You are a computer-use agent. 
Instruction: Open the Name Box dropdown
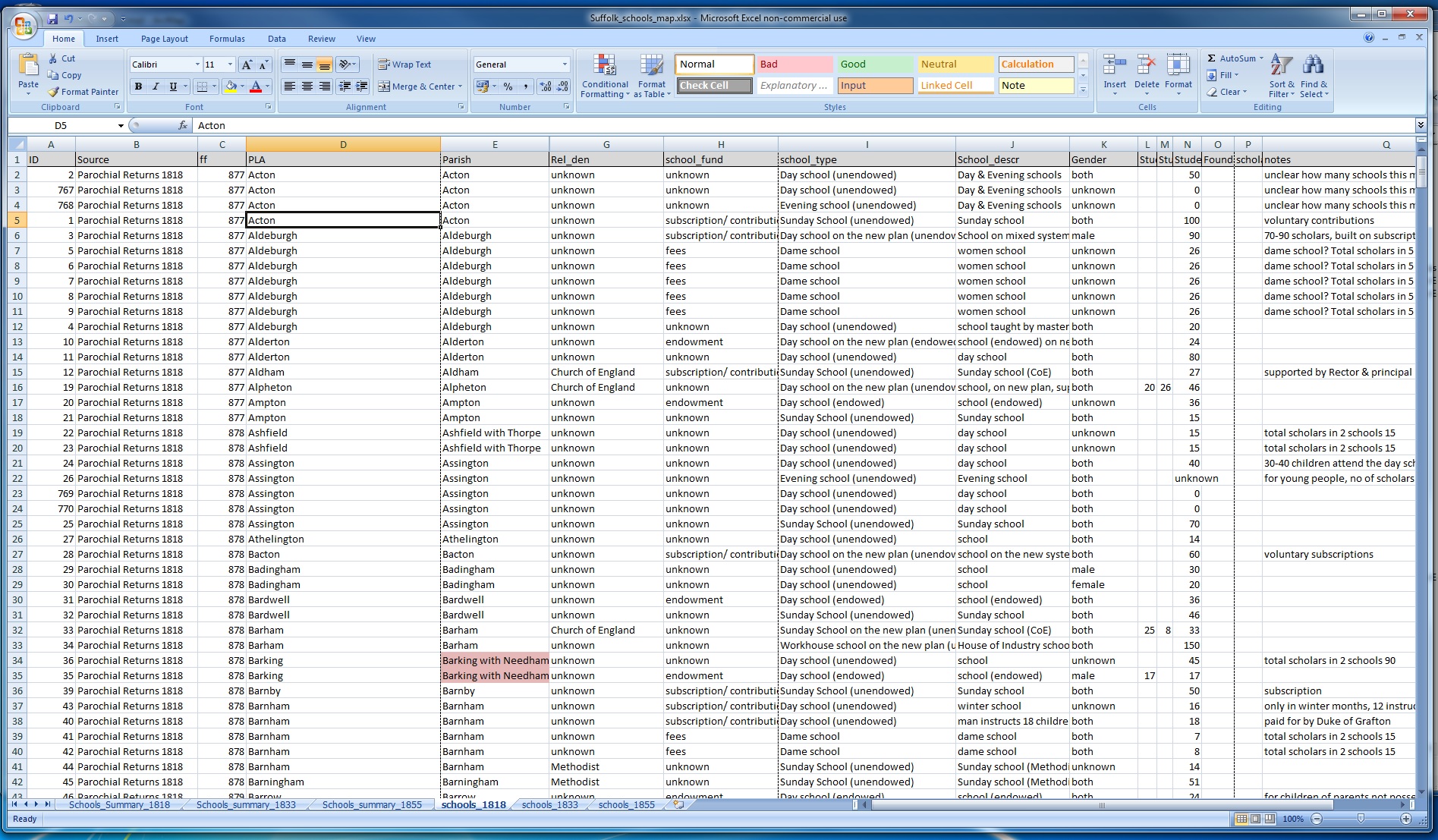120,125
